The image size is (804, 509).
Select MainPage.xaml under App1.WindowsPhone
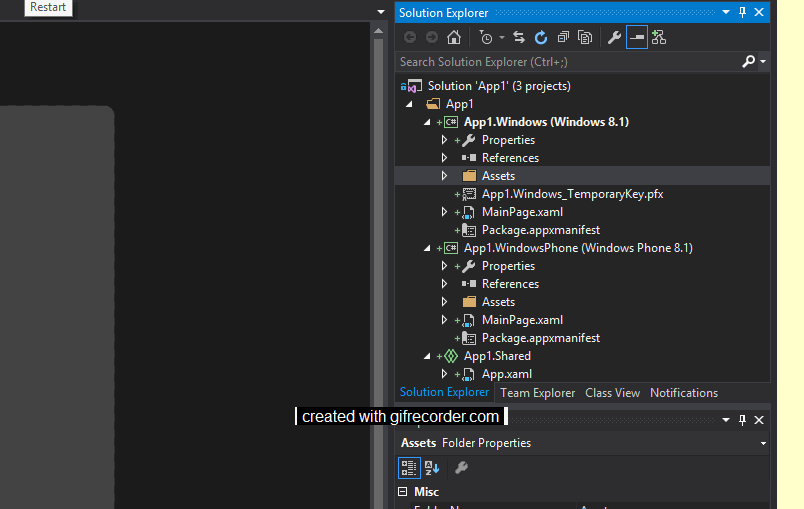(x=522, y=320)
